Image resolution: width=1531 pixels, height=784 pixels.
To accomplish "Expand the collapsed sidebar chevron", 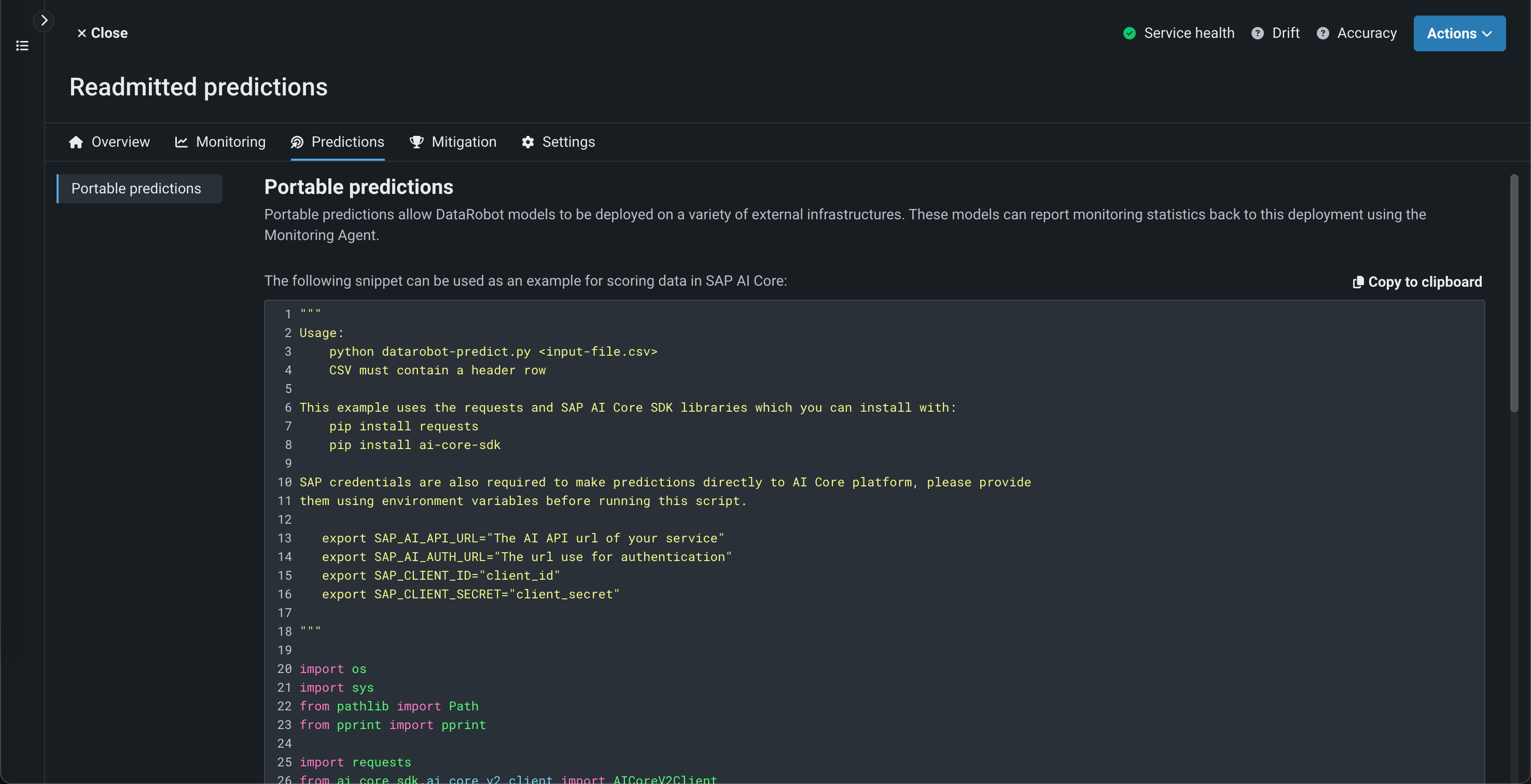I will coord(44,21).
